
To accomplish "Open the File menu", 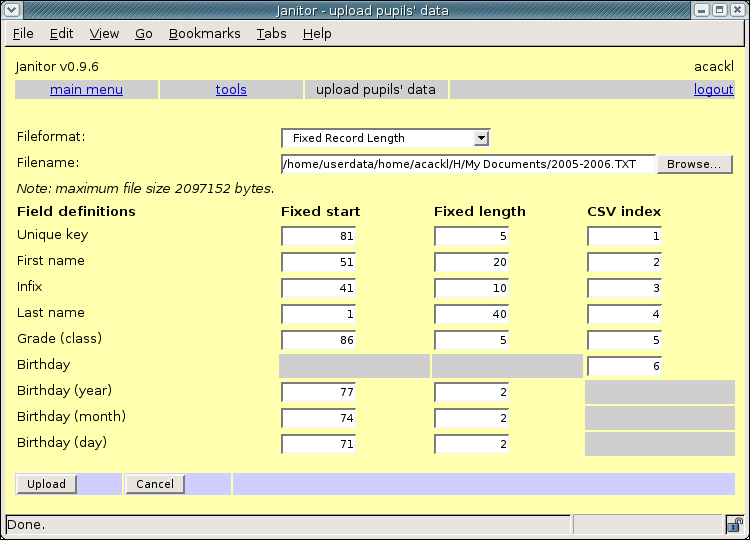I will (23, 33).
